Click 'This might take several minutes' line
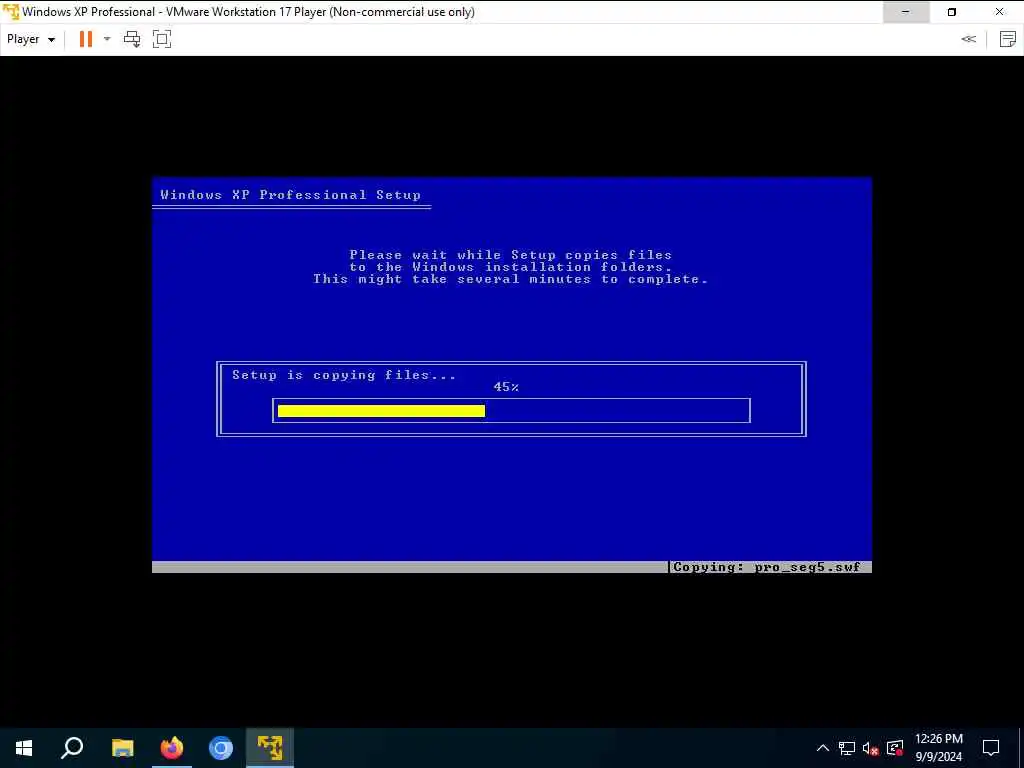Screen dimensions: 1024x768 pyautogui.click(x=511, y=279)
